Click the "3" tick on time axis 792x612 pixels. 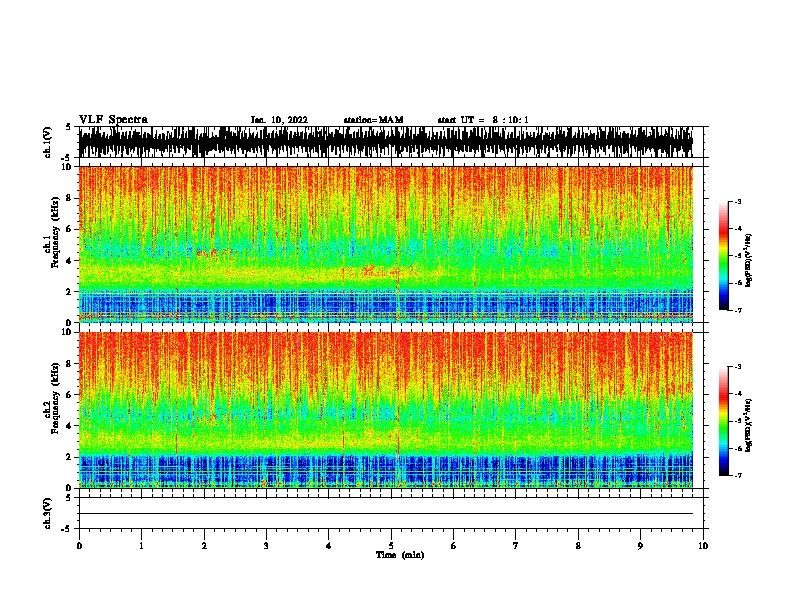pos(266,546)
